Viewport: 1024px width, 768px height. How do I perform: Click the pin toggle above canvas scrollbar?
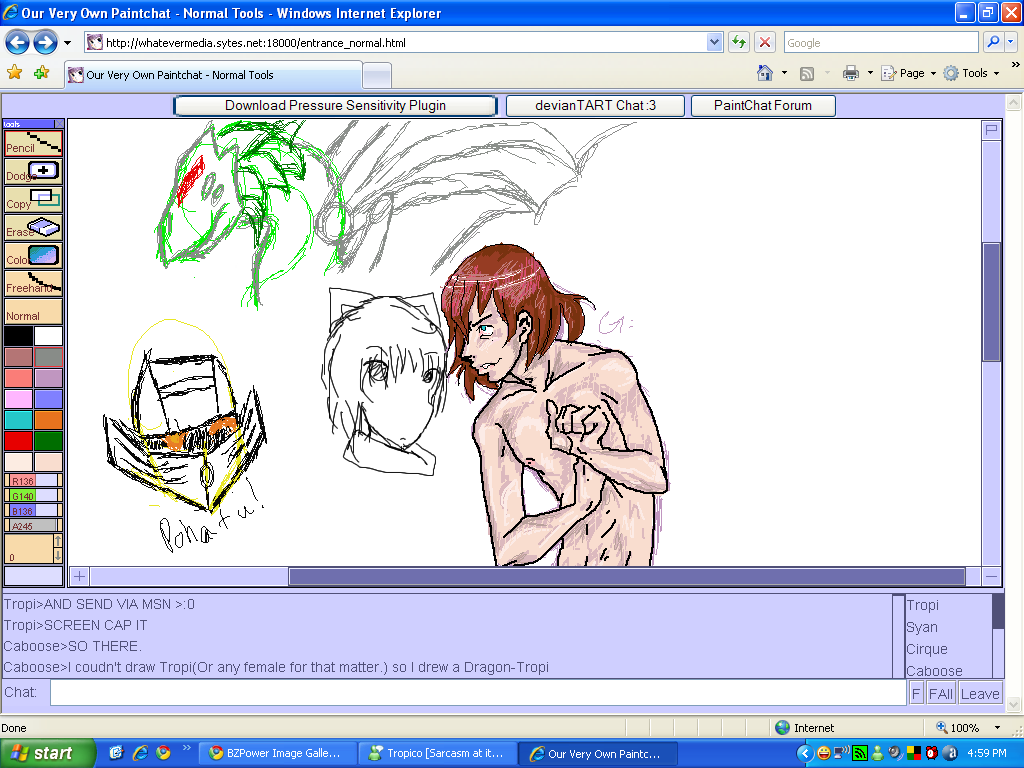(x=991, y=130)
